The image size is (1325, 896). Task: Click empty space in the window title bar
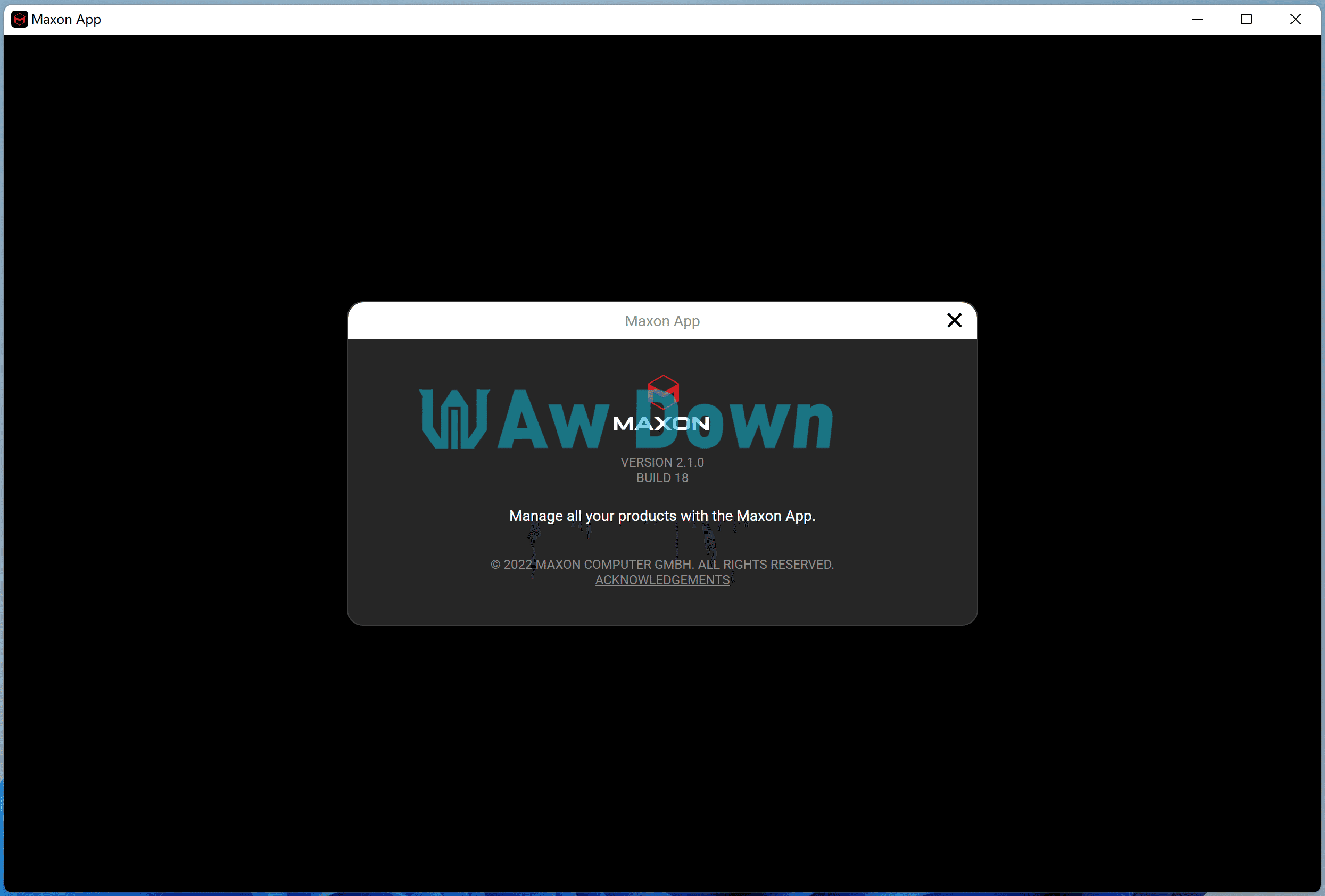(627, 19)
